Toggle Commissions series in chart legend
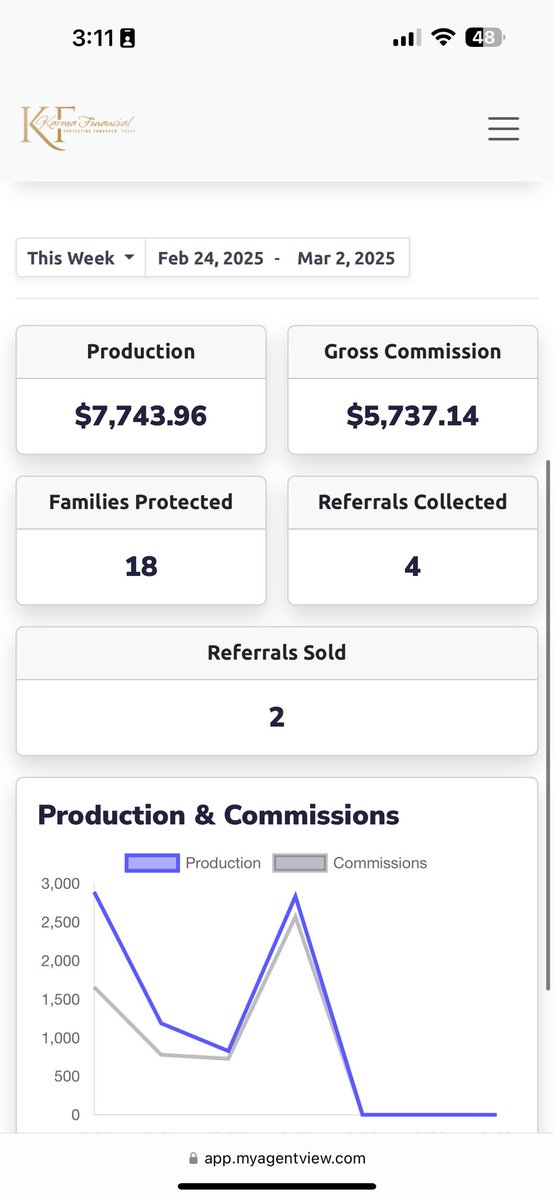 350,863
